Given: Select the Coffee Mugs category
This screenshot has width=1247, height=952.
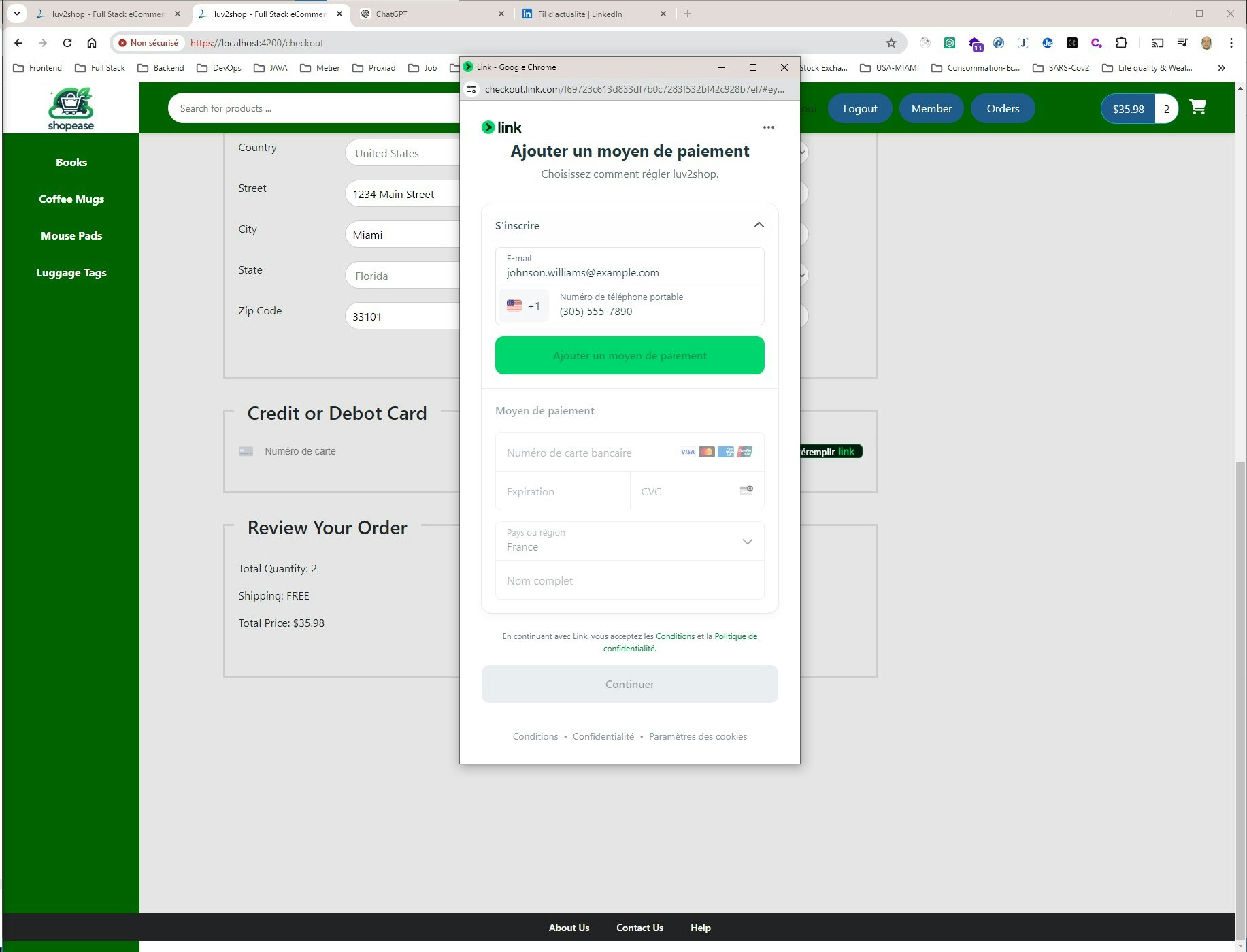Looking at the screenshot, I should point(71,199).
